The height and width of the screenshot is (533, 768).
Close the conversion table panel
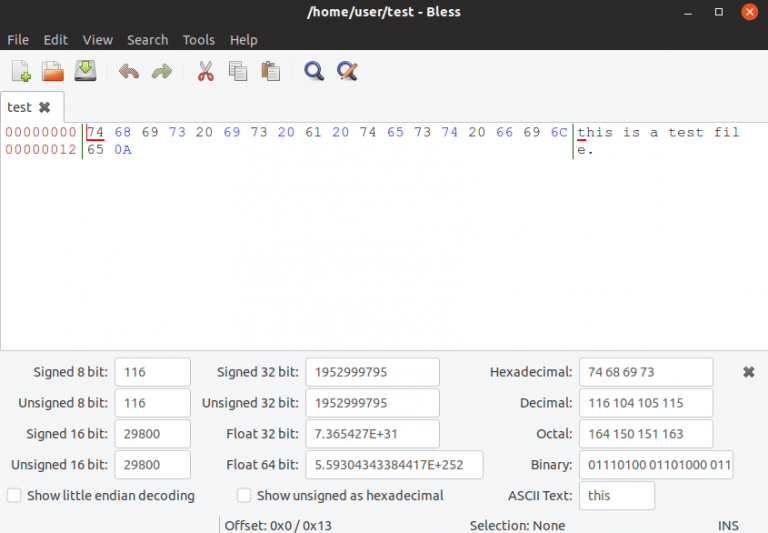[748, 372]
